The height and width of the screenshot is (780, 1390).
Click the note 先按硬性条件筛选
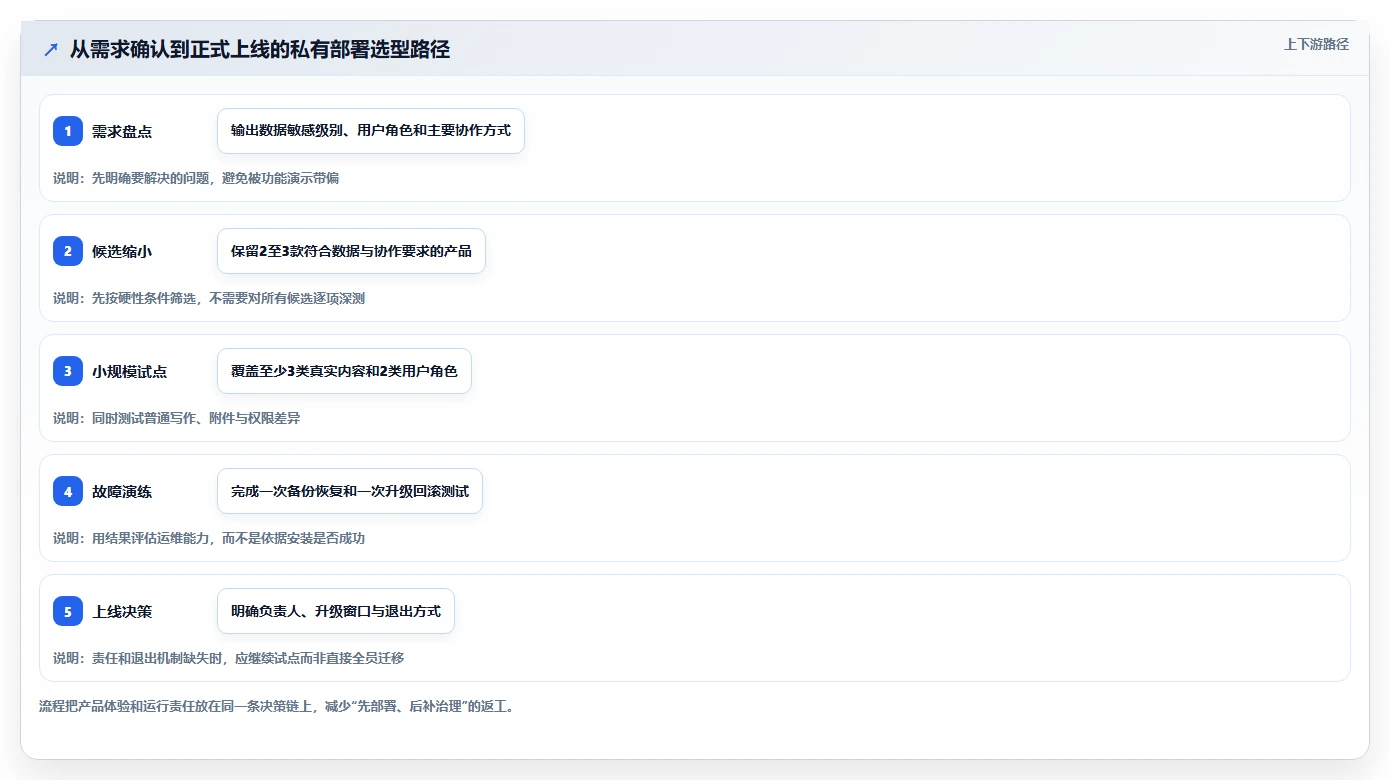(x=209, y=298)
